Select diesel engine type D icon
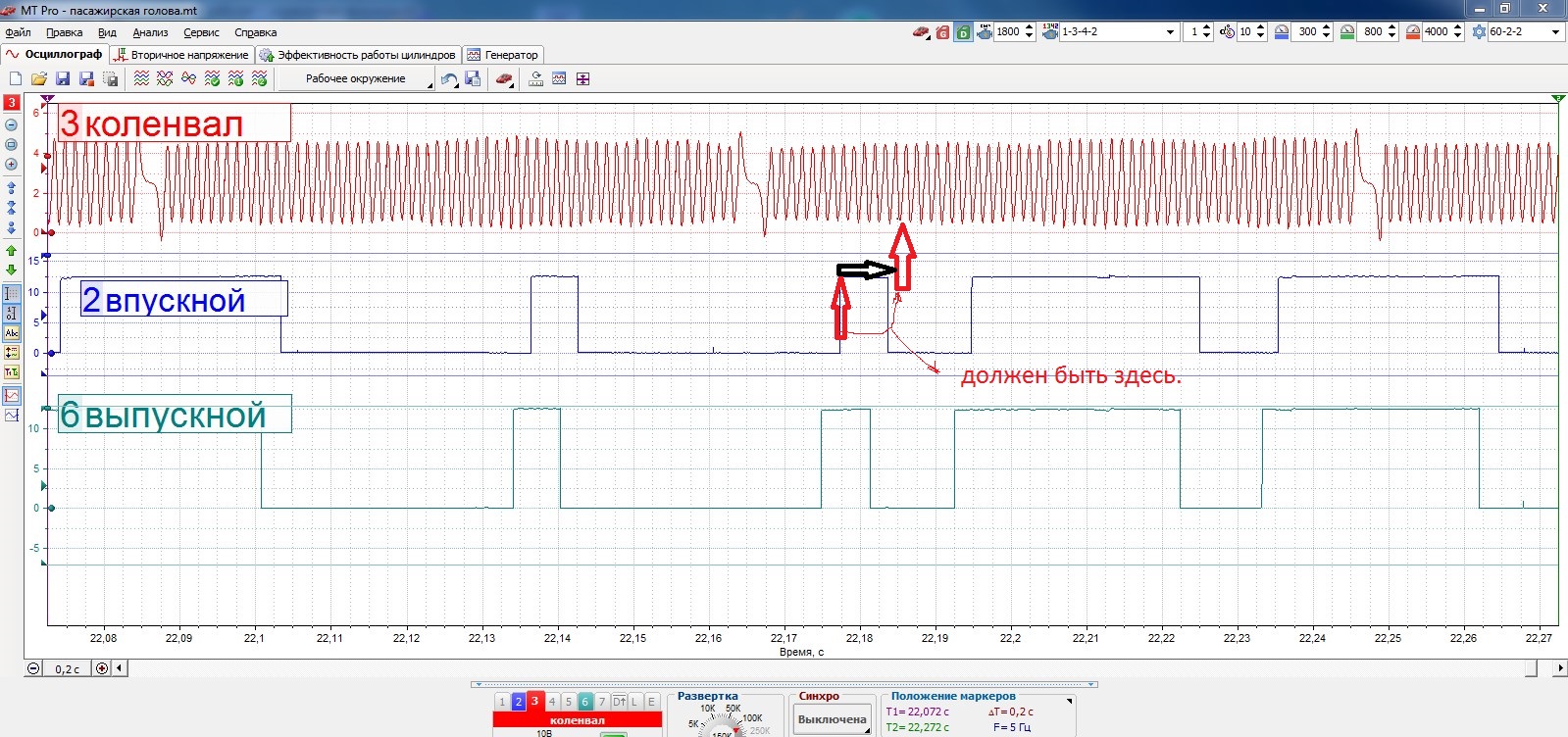This screenshot has width=1568, height=737. [x=963, y=32]
